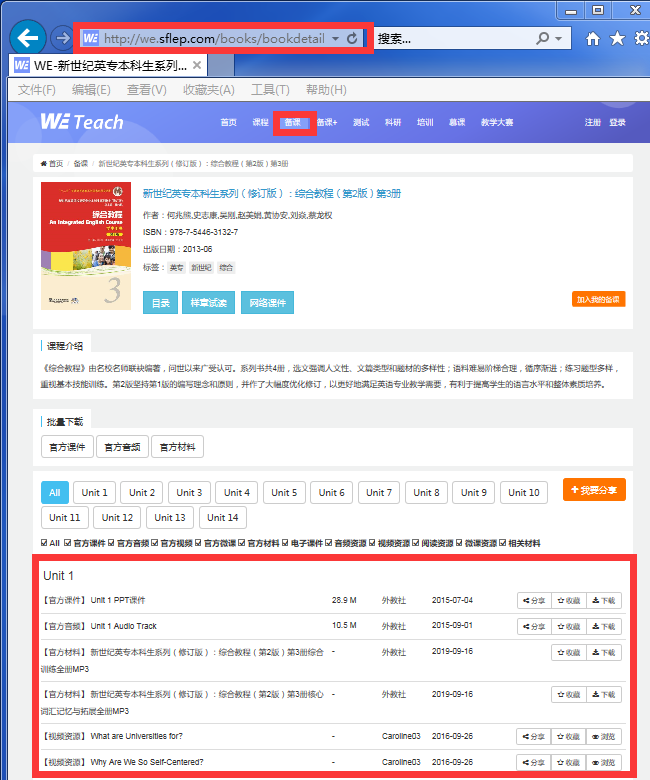This screenshot has height=780, width=650.
Task: Click the browser forward arrow
Action: point(62,38)
